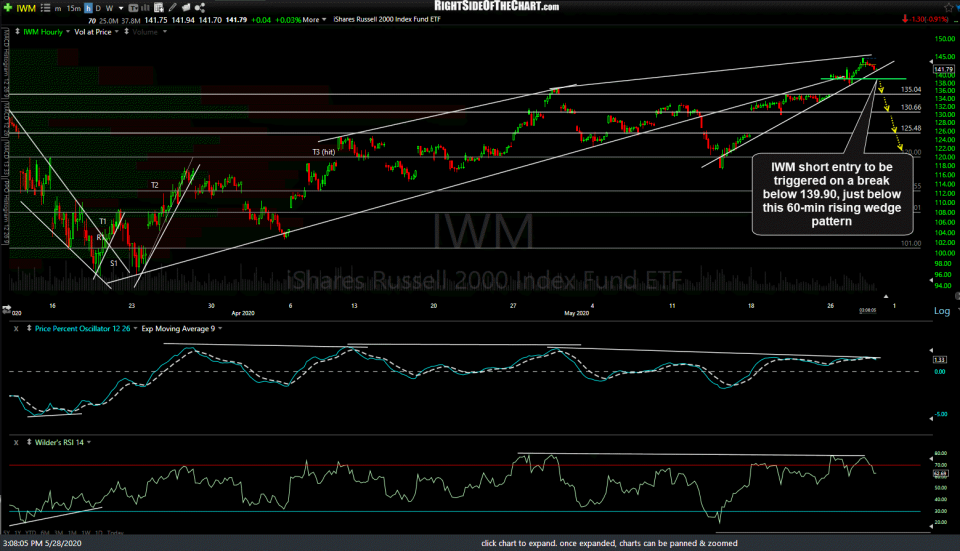Select the hourly 'h' timeframe button
This screenshot has width=960, height=551.
coord(88,8)
